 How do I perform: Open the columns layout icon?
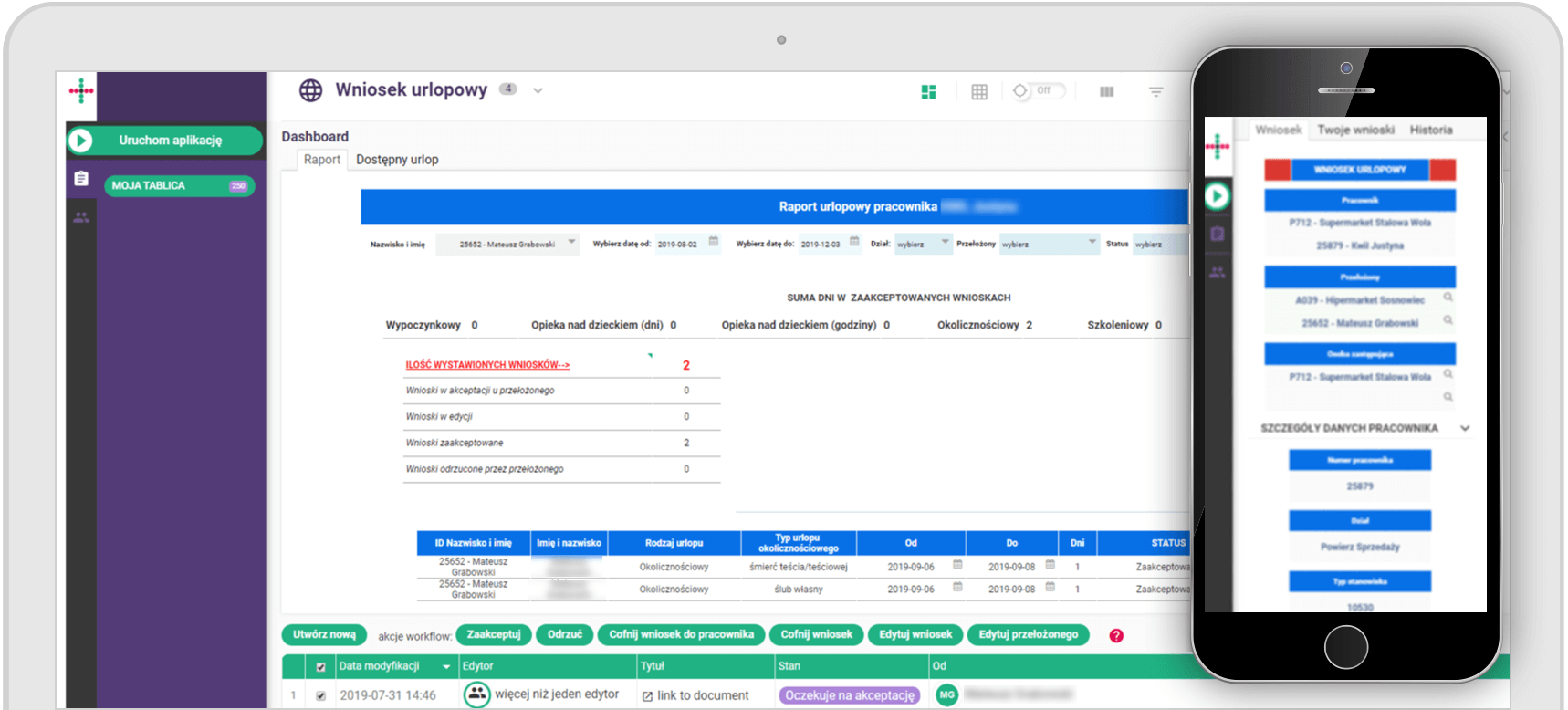1106,92
